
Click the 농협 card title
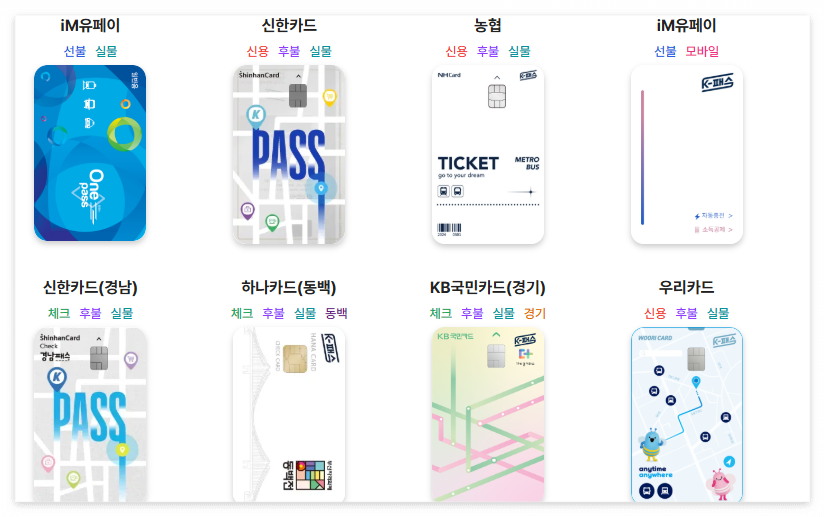coord(488,25)
